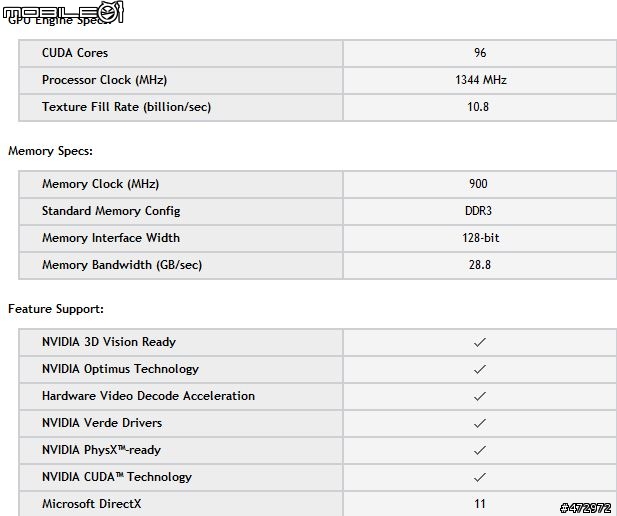Click the 128-bit interface width value

[478, 238]
